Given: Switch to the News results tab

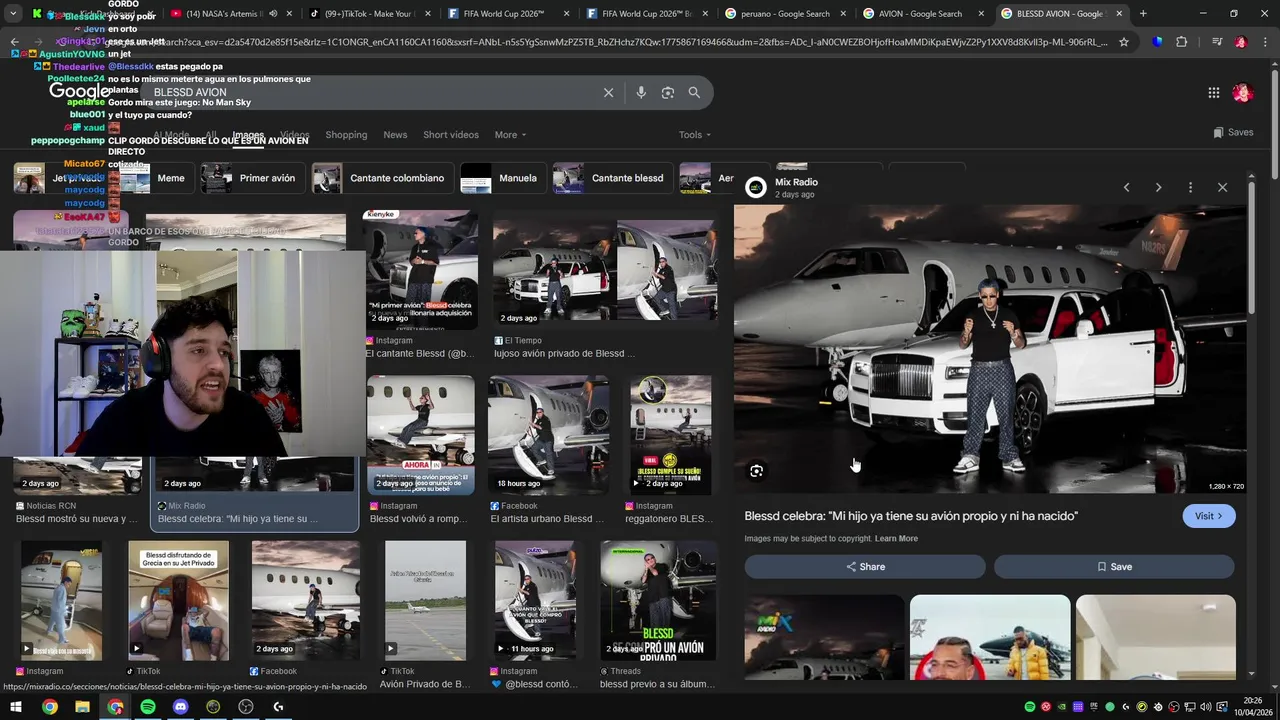Looking at the screenshot, I should point(395,135).
